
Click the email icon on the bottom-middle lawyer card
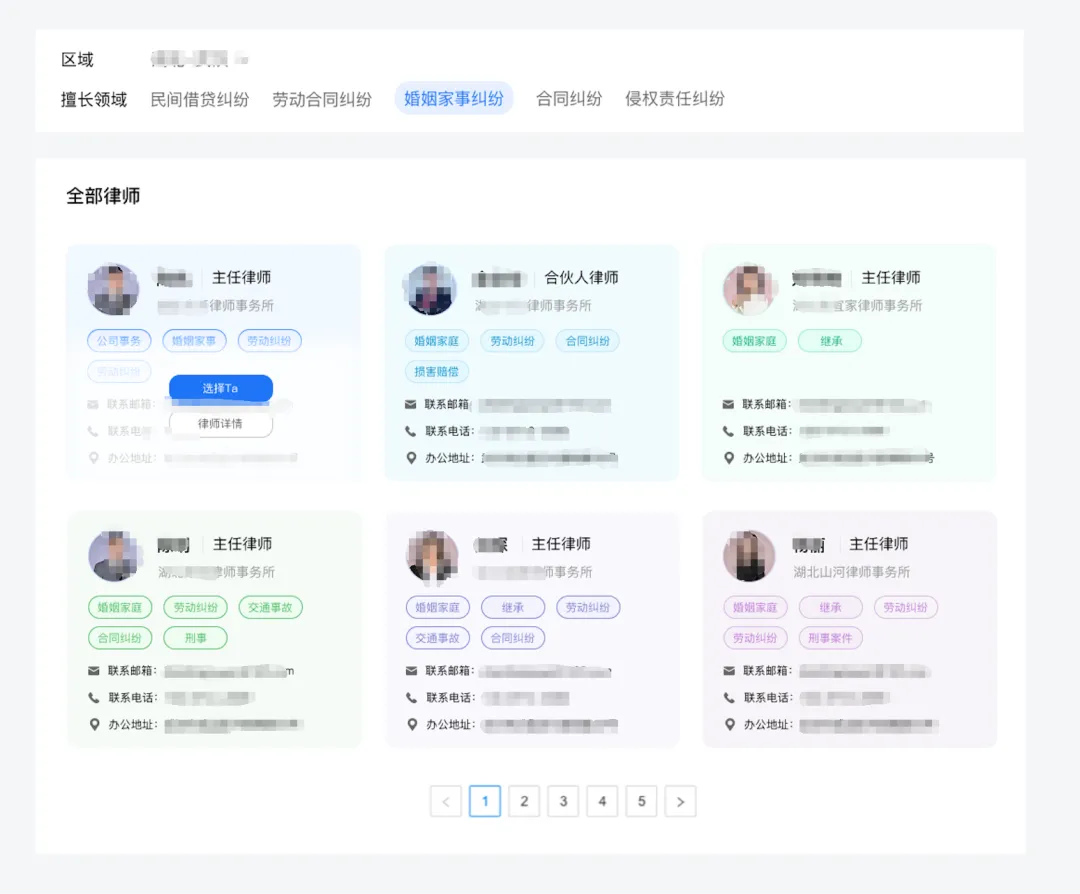pyautogui.click(x=410, y=671)
